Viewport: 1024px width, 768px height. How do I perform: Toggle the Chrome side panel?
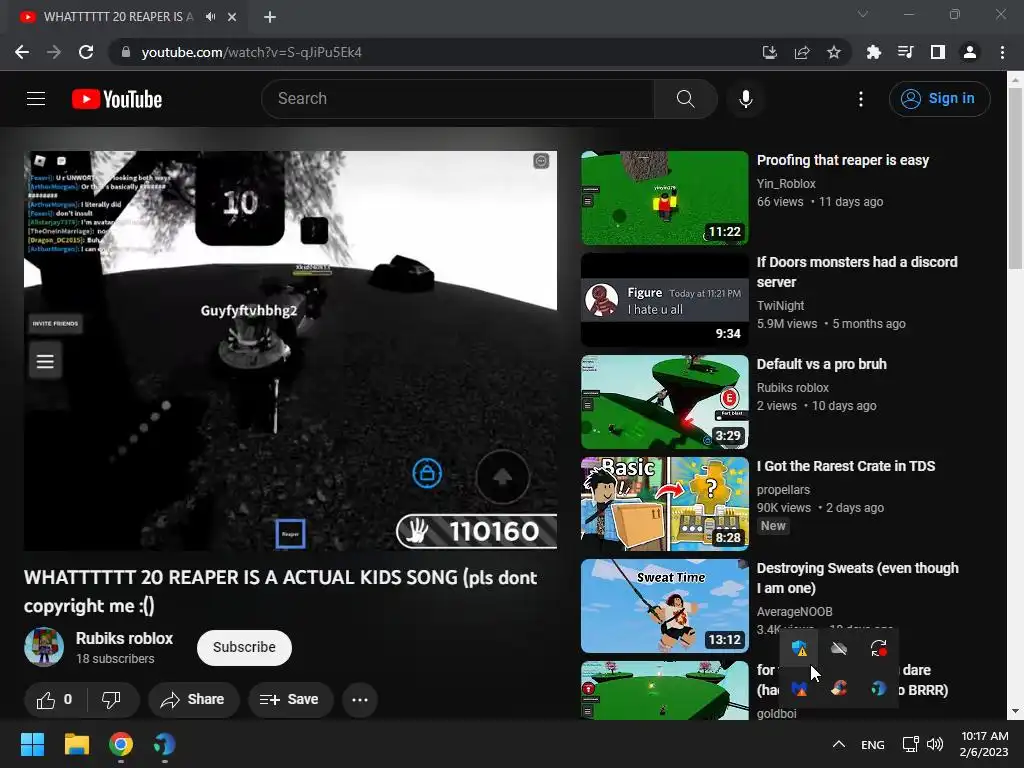937,52
